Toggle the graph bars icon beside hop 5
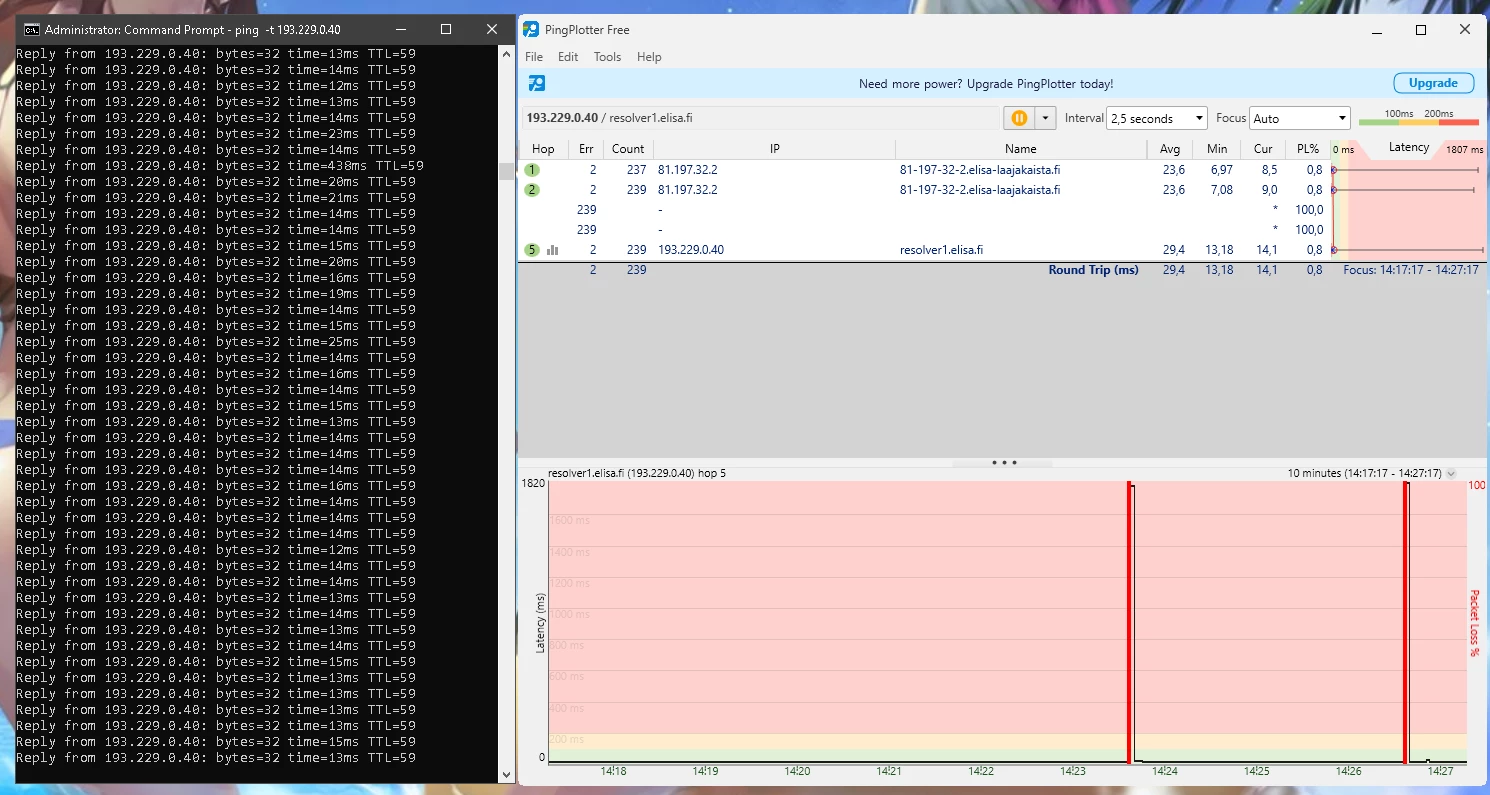This screenshot has height=795, width=1490. point(553,250)
